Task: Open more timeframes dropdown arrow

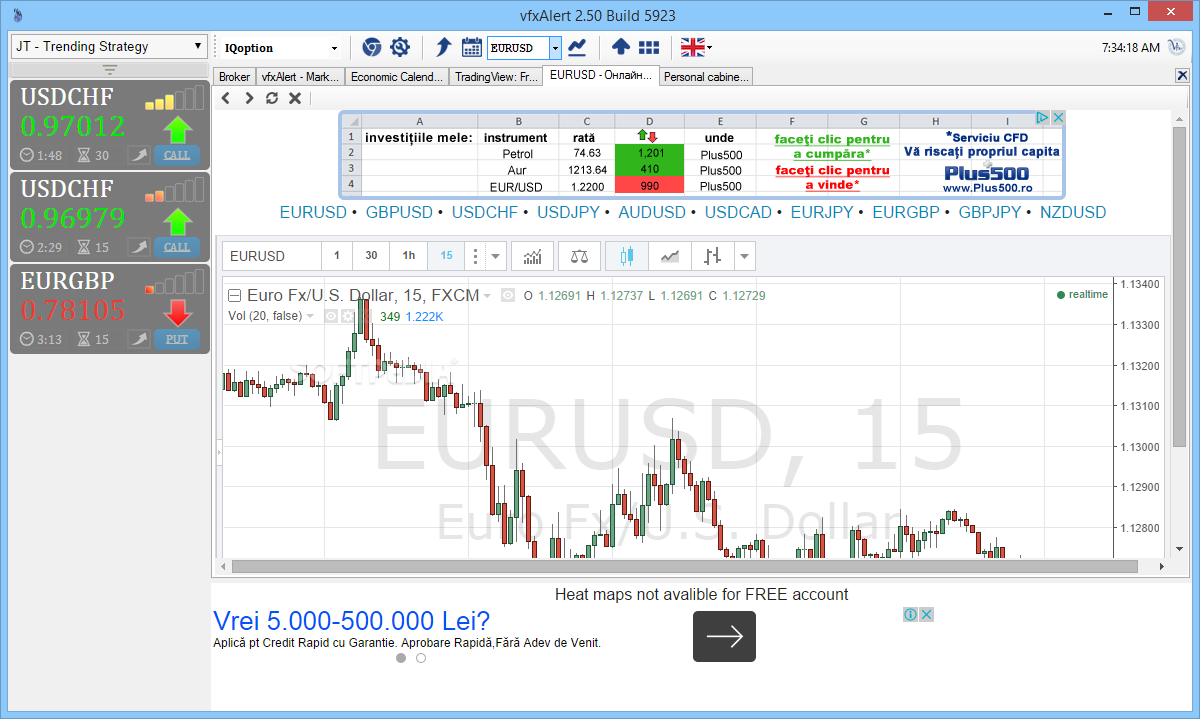Action: pyautogui.click(x=496, y=256)
